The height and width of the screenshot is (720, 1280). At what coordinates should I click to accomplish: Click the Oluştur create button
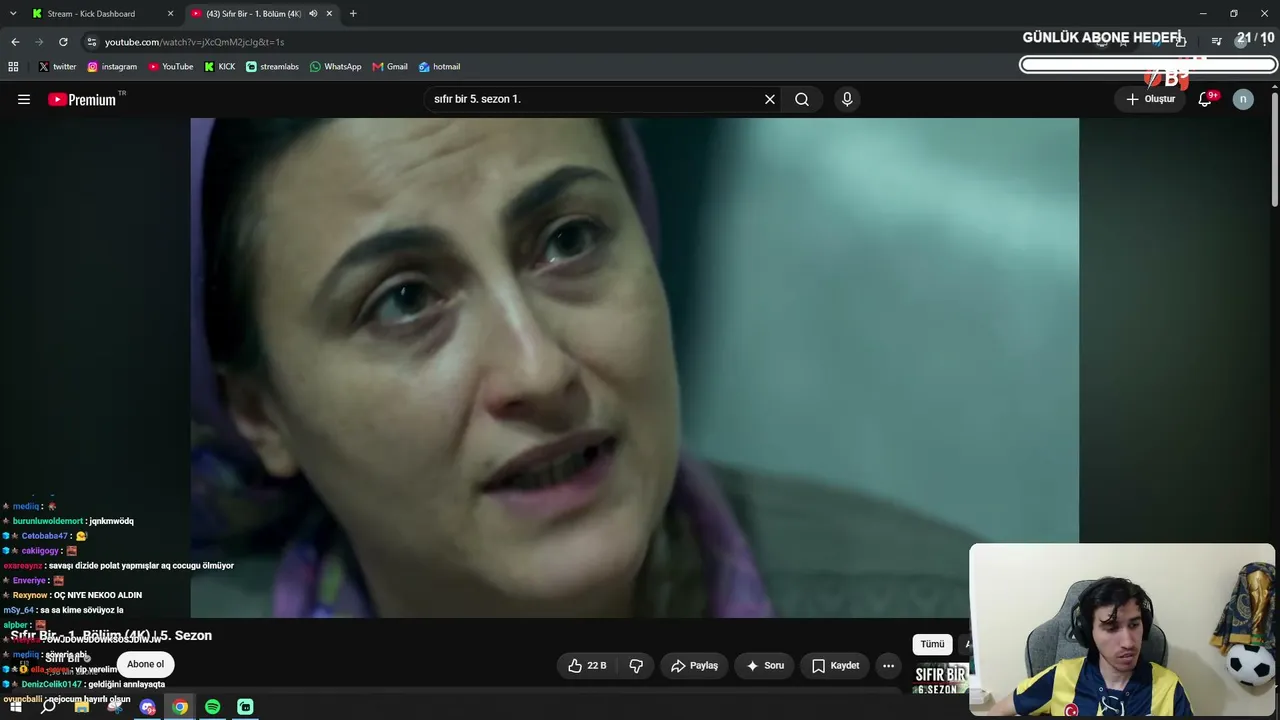[1150, 99]
